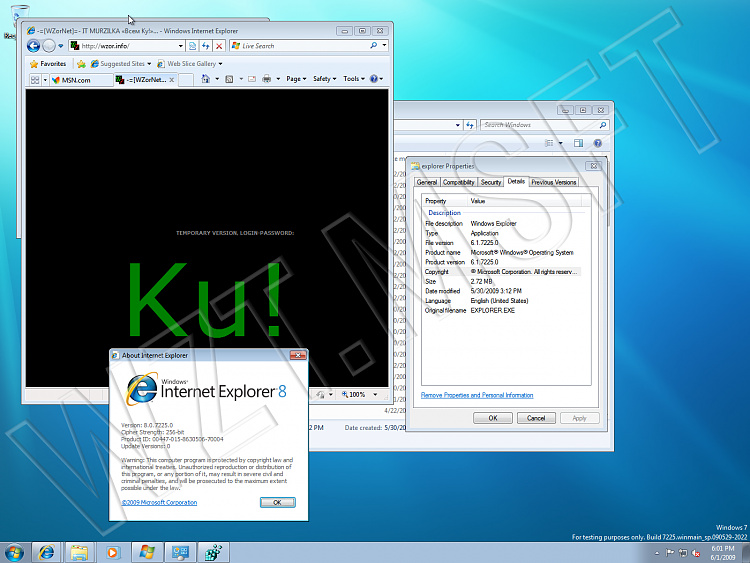Viewport: 750px width, 563px height.
Task: Open the Web Slice Gallery dropdown
Action: (x=190, y=64)
